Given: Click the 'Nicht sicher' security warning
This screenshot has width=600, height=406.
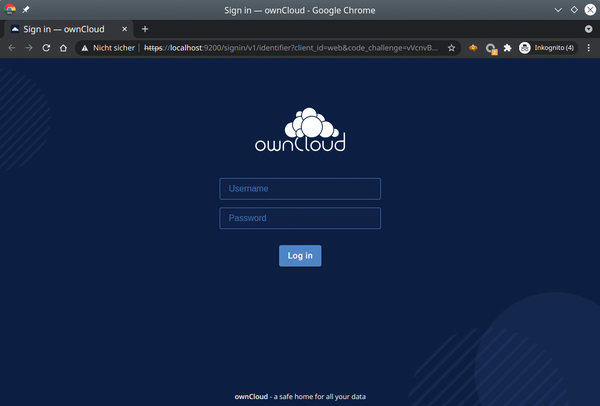Looking at the screenshot, I should click(x=108, y=48).
